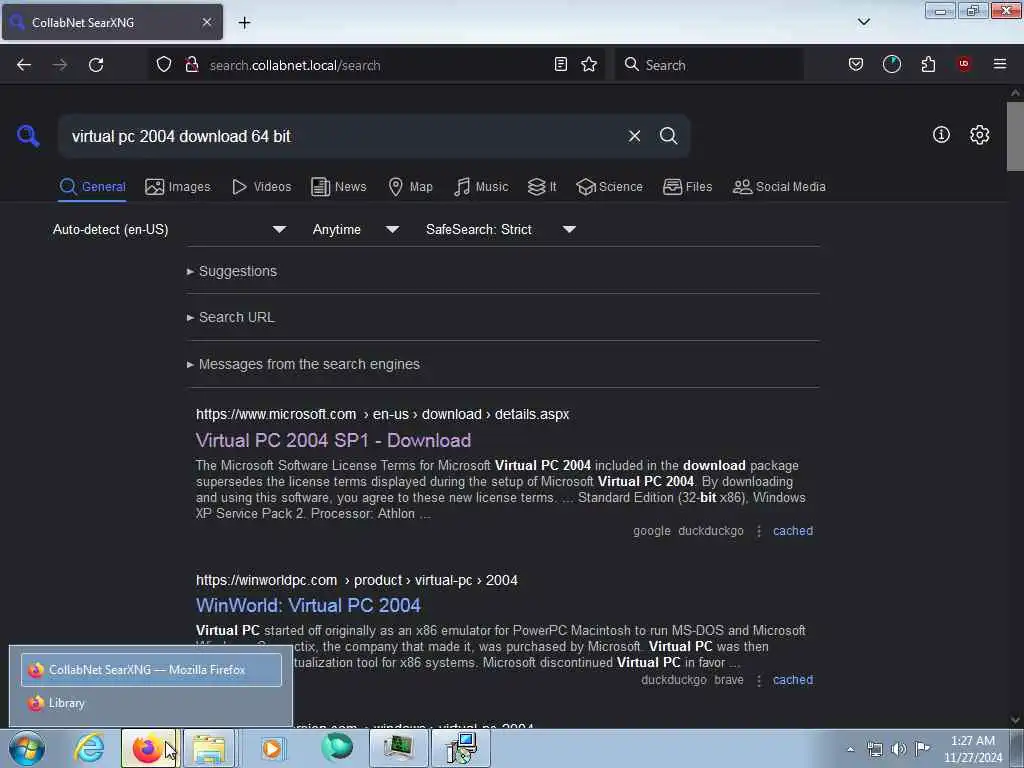Switch to the Science tab

(609, 187)
